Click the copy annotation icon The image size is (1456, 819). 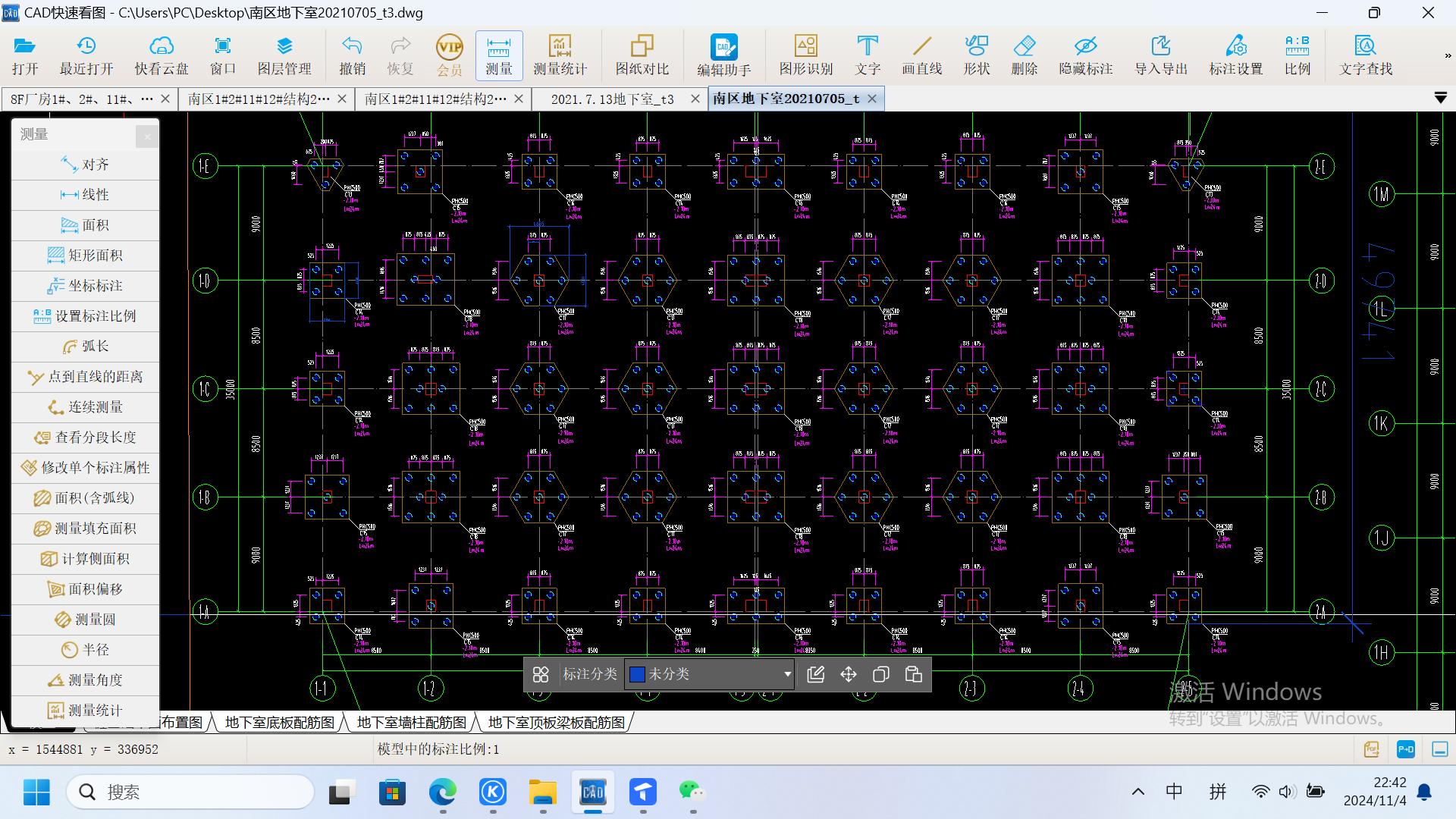(x=881, y=674)
